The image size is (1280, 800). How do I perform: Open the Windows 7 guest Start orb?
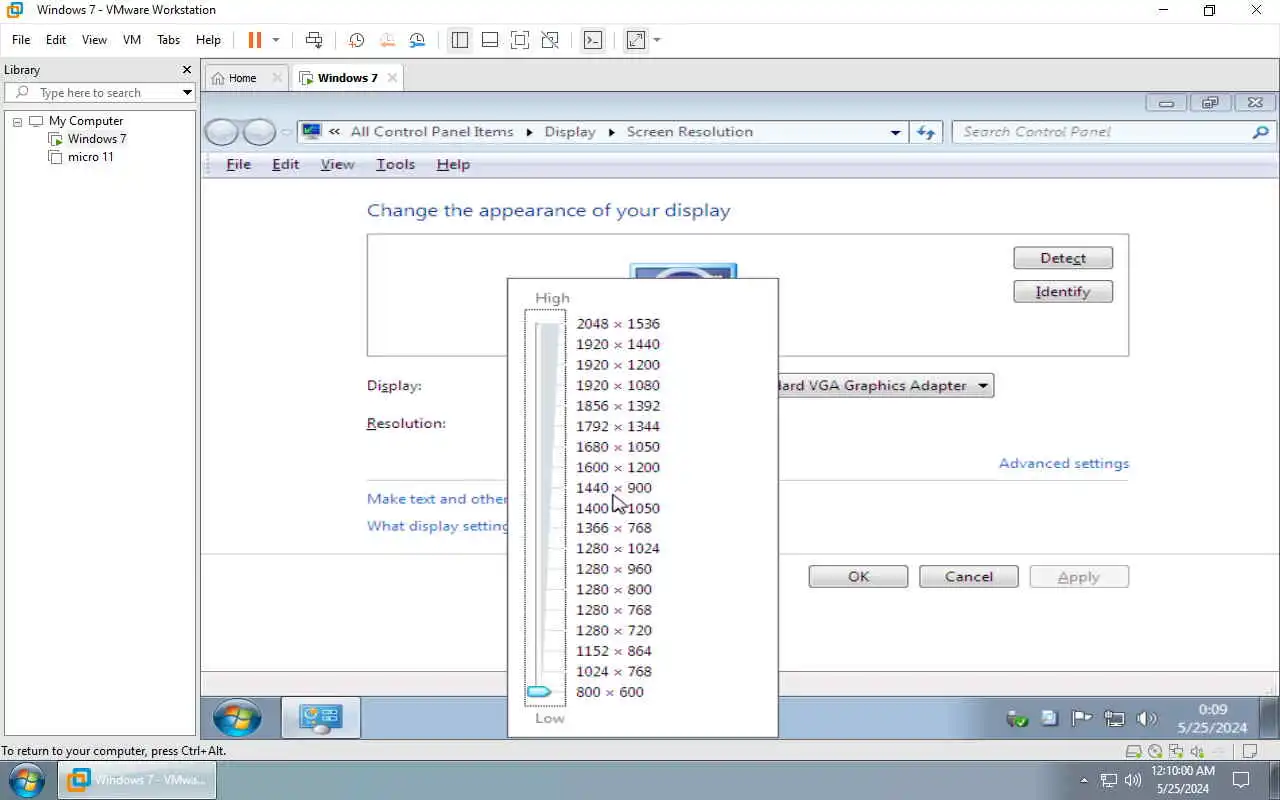pos(237,718)
